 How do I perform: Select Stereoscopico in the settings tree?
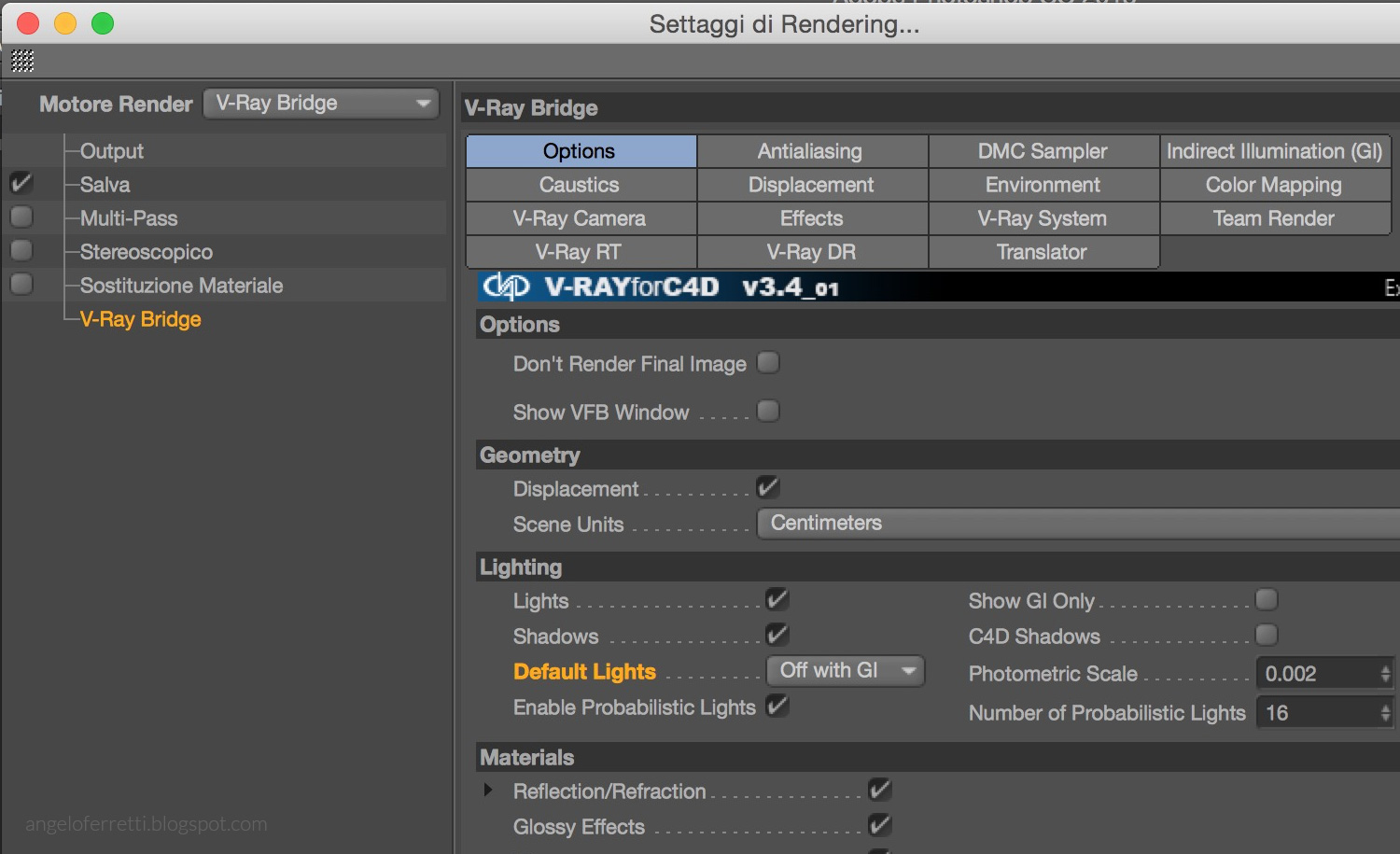click(147, 252)
